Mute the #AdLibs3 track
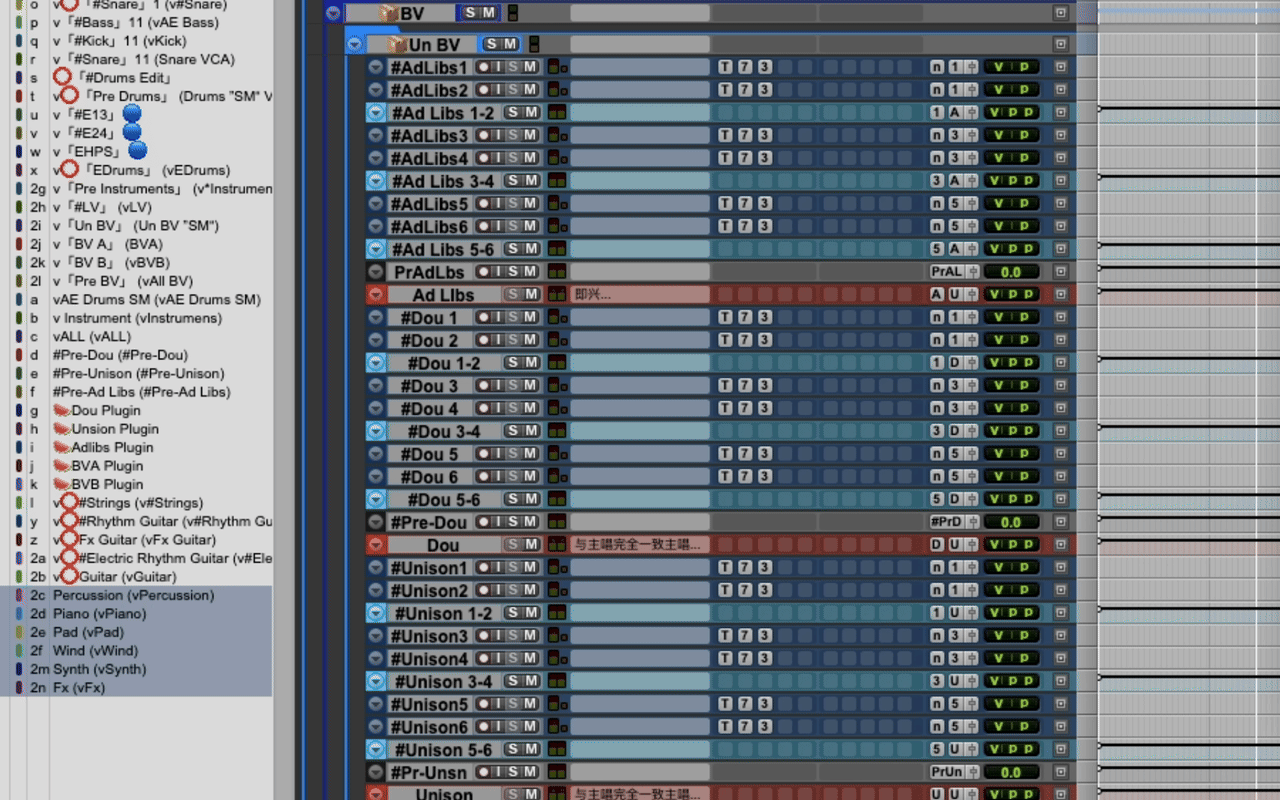Viewport: 1280px width, 800px height. click(530, 135)
